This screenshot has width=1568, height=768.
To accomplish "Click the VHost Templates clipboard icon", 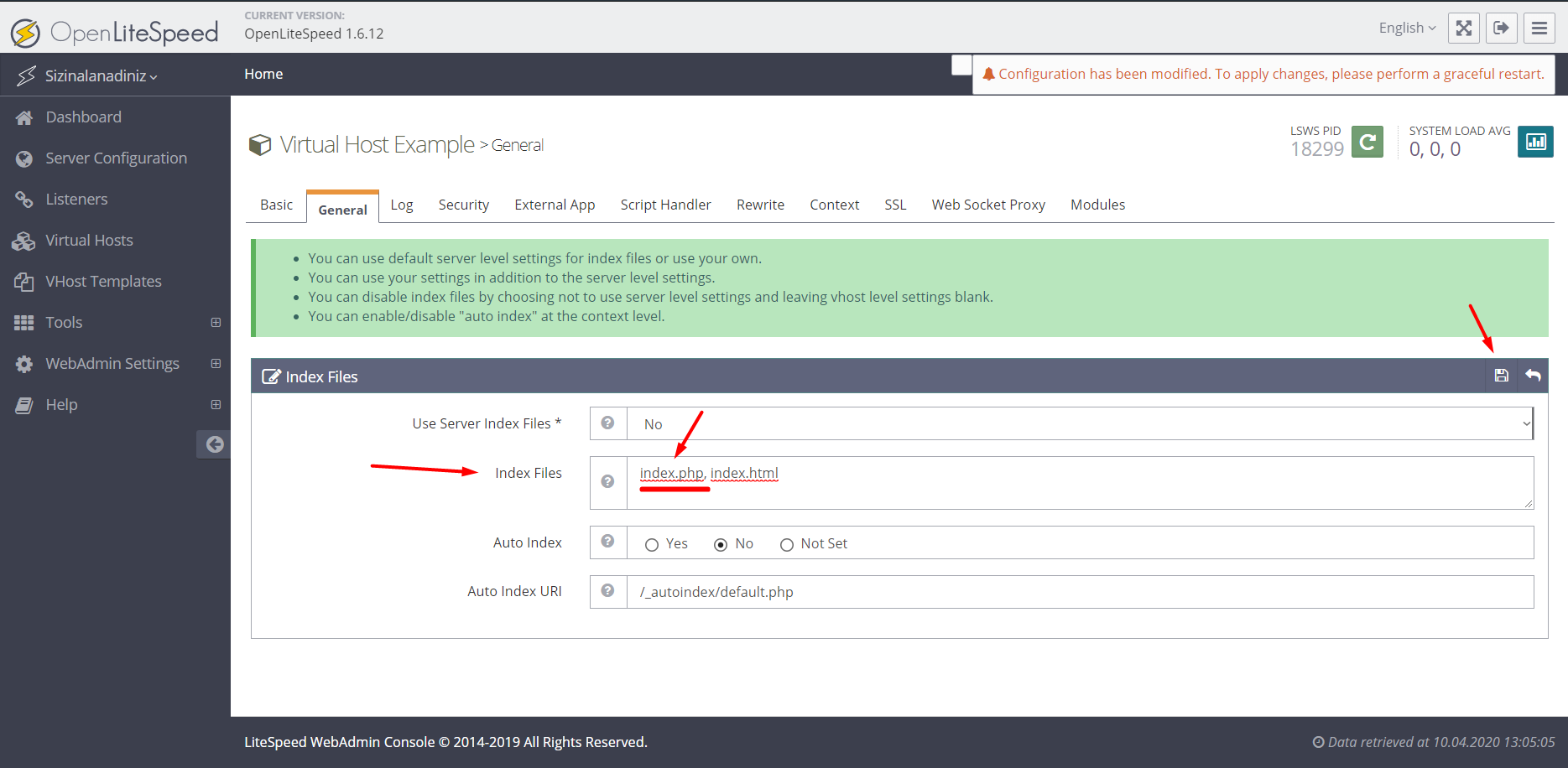I will [x=24, y=282].
